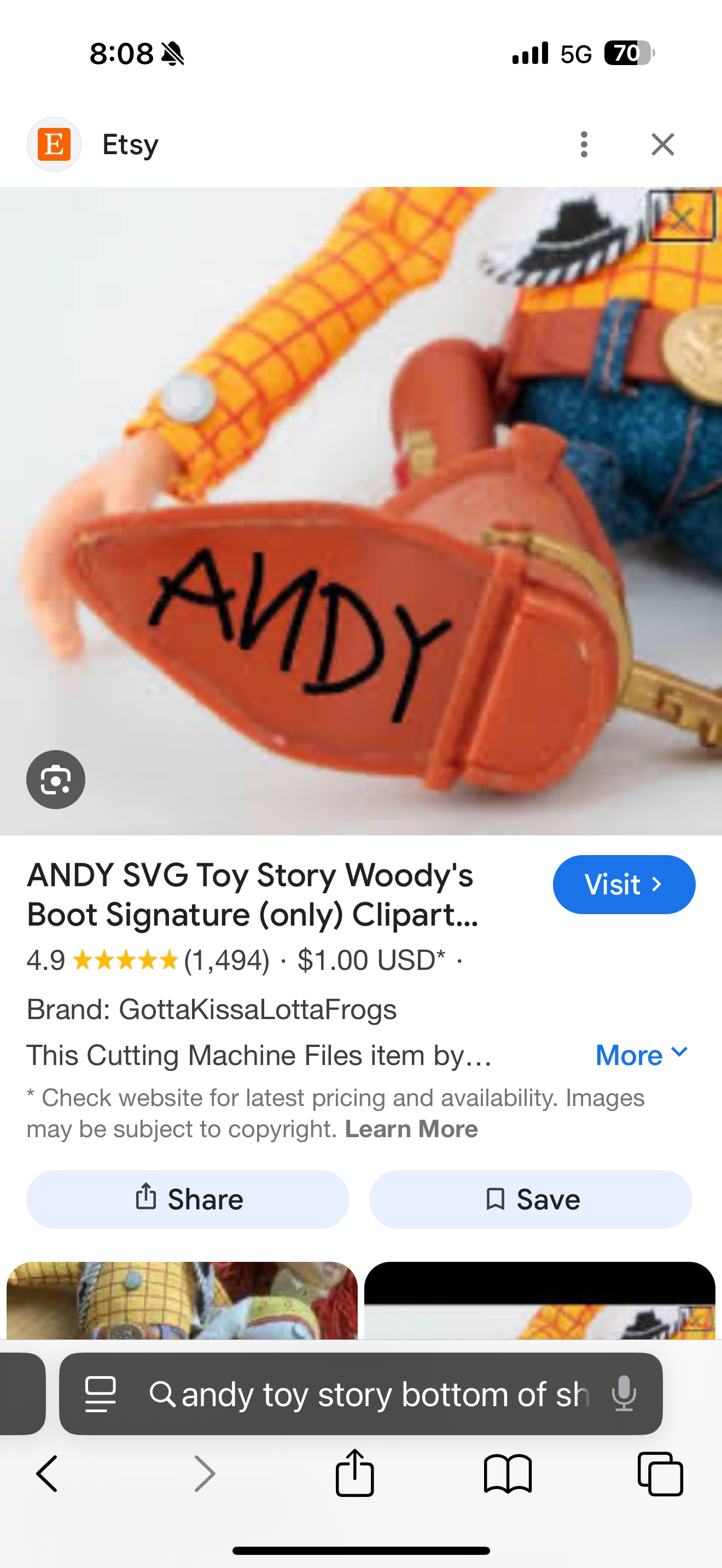This screenshot has height=1568, width=722.
Task: Go back to previous page
Action: [47, 1473]
